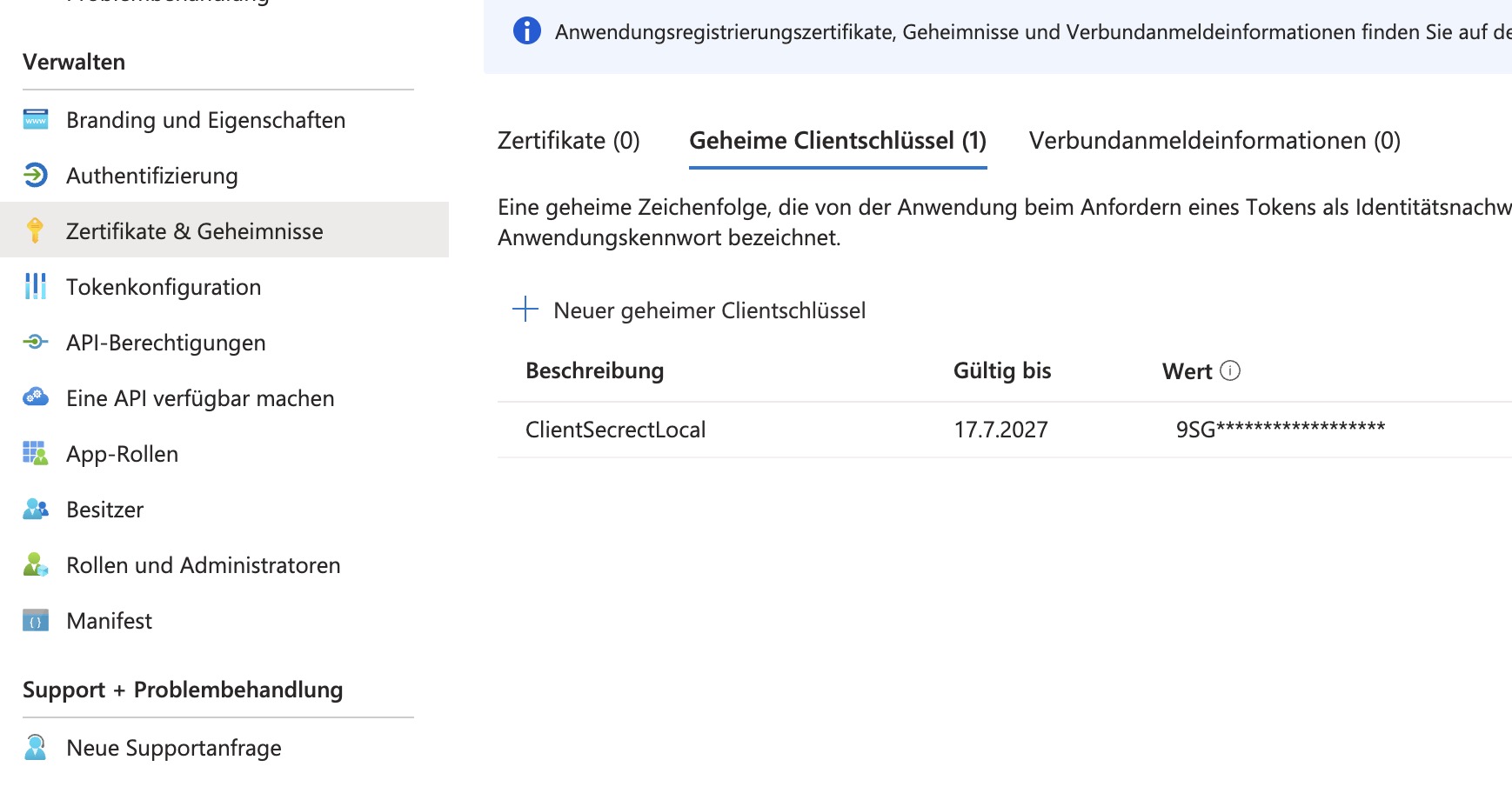Click the Branding und Eigenschaften icon
1512x800 pixels.
pos(36,120)
